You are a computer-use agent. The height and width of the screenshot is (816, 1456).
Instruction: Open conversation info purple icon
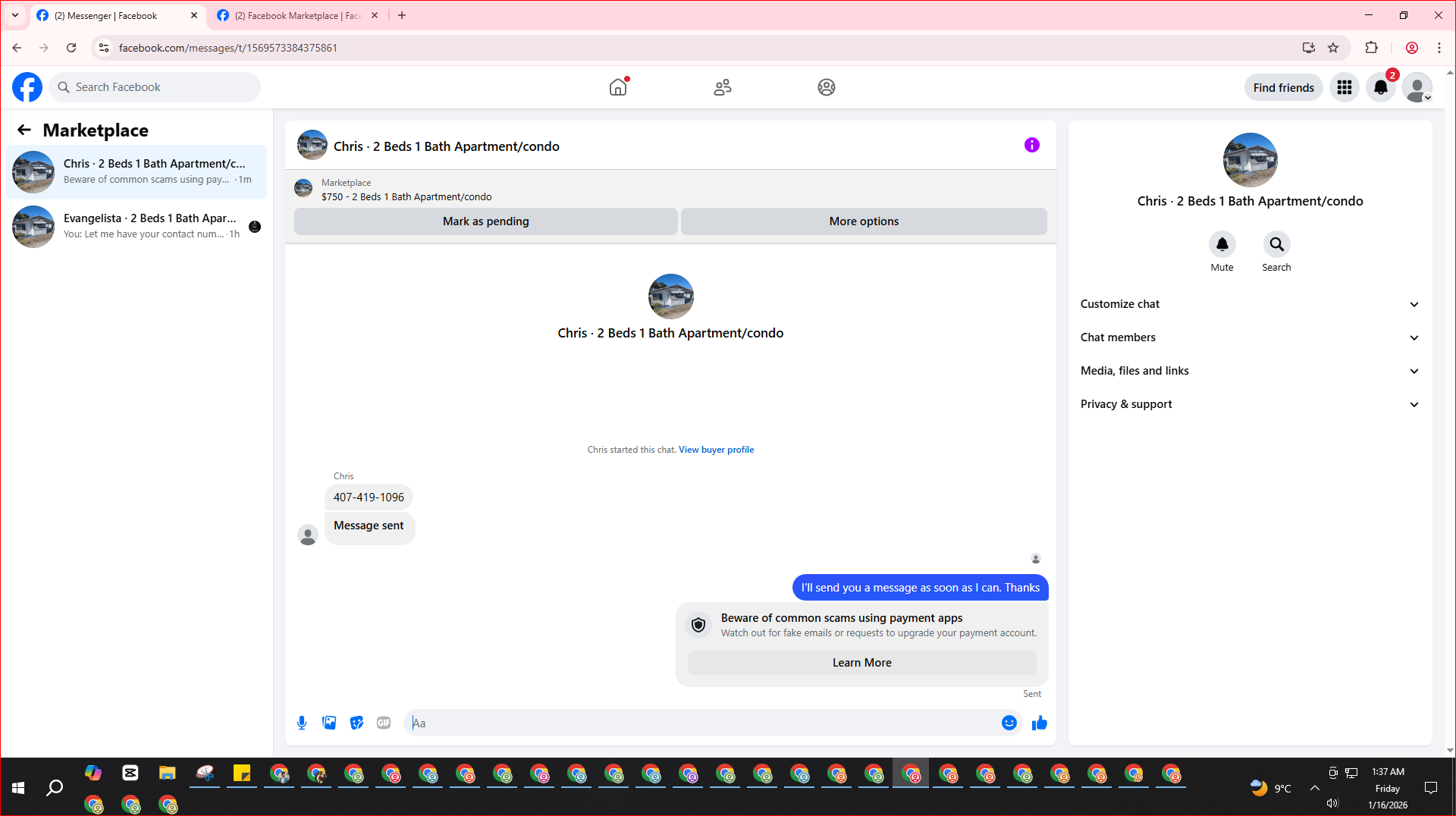pyautogui.click(x=1032, y=145)
